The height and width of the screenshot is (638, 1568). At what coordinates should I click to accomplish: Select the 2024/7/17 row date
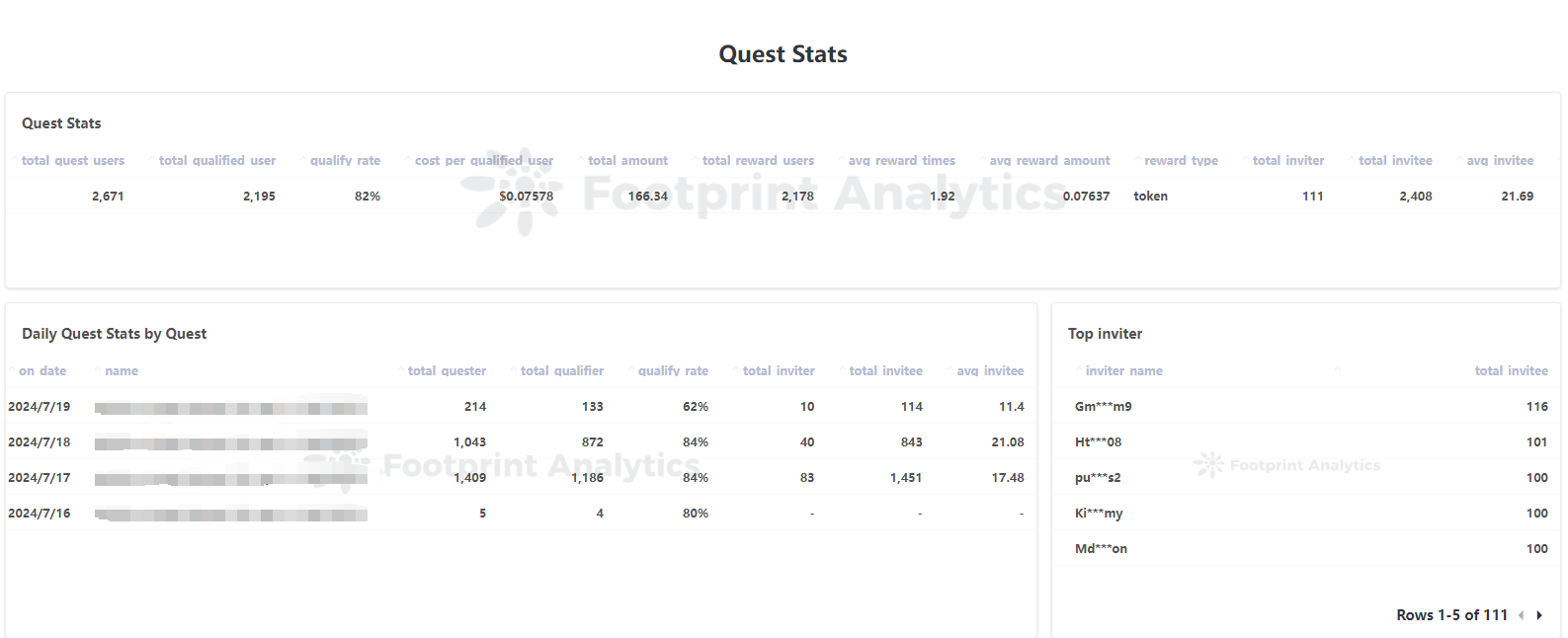(40, 477)
